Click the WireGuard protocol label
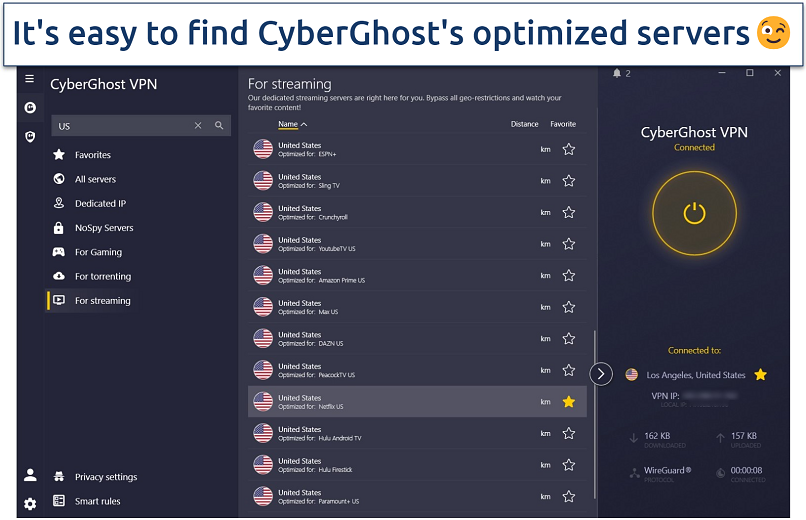 pos(667,470)
